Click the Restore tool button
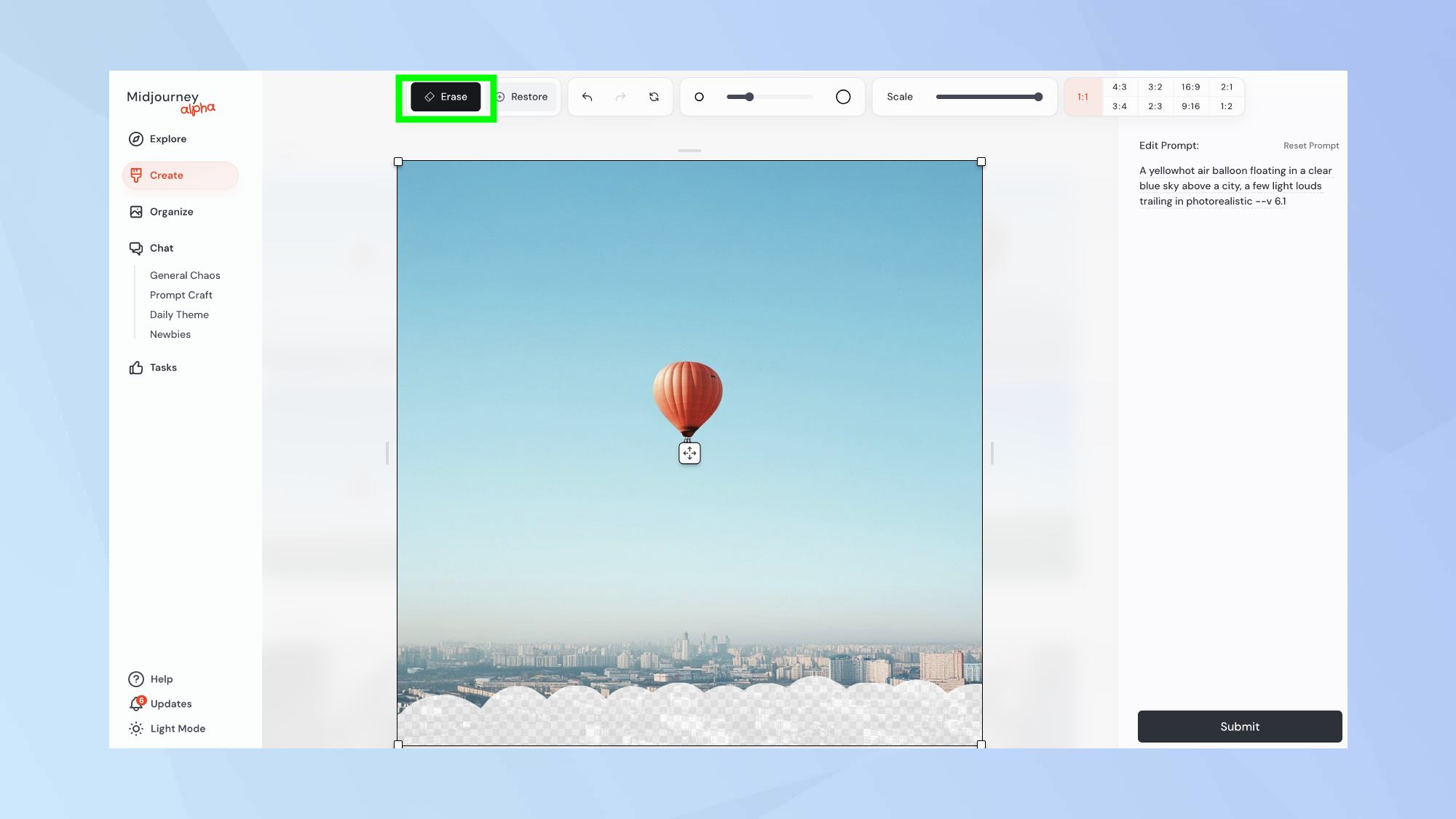 click(521, 96)
